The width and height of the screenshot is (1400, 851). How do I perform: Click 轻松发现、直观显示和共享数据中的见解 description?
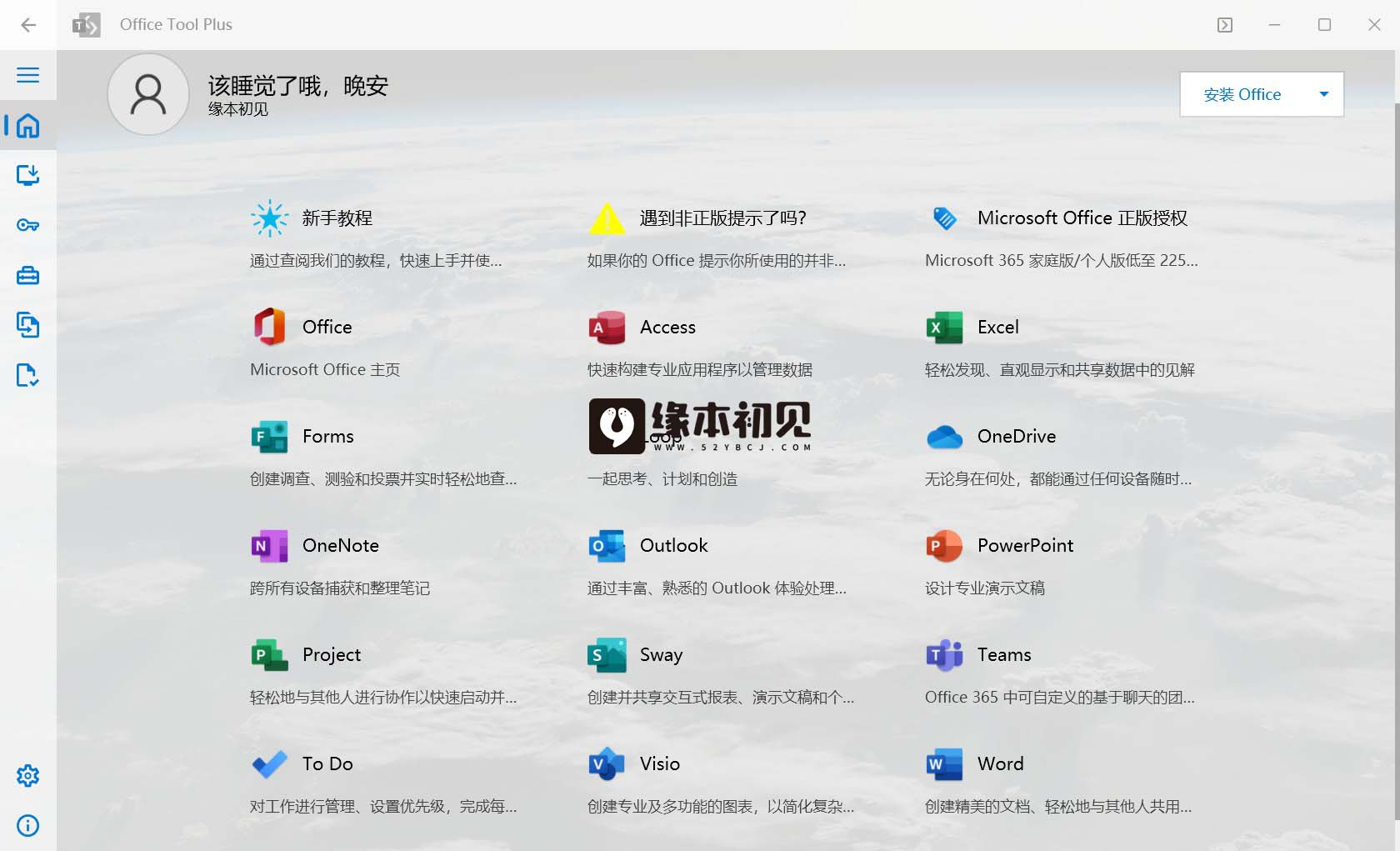point(1060,370)
